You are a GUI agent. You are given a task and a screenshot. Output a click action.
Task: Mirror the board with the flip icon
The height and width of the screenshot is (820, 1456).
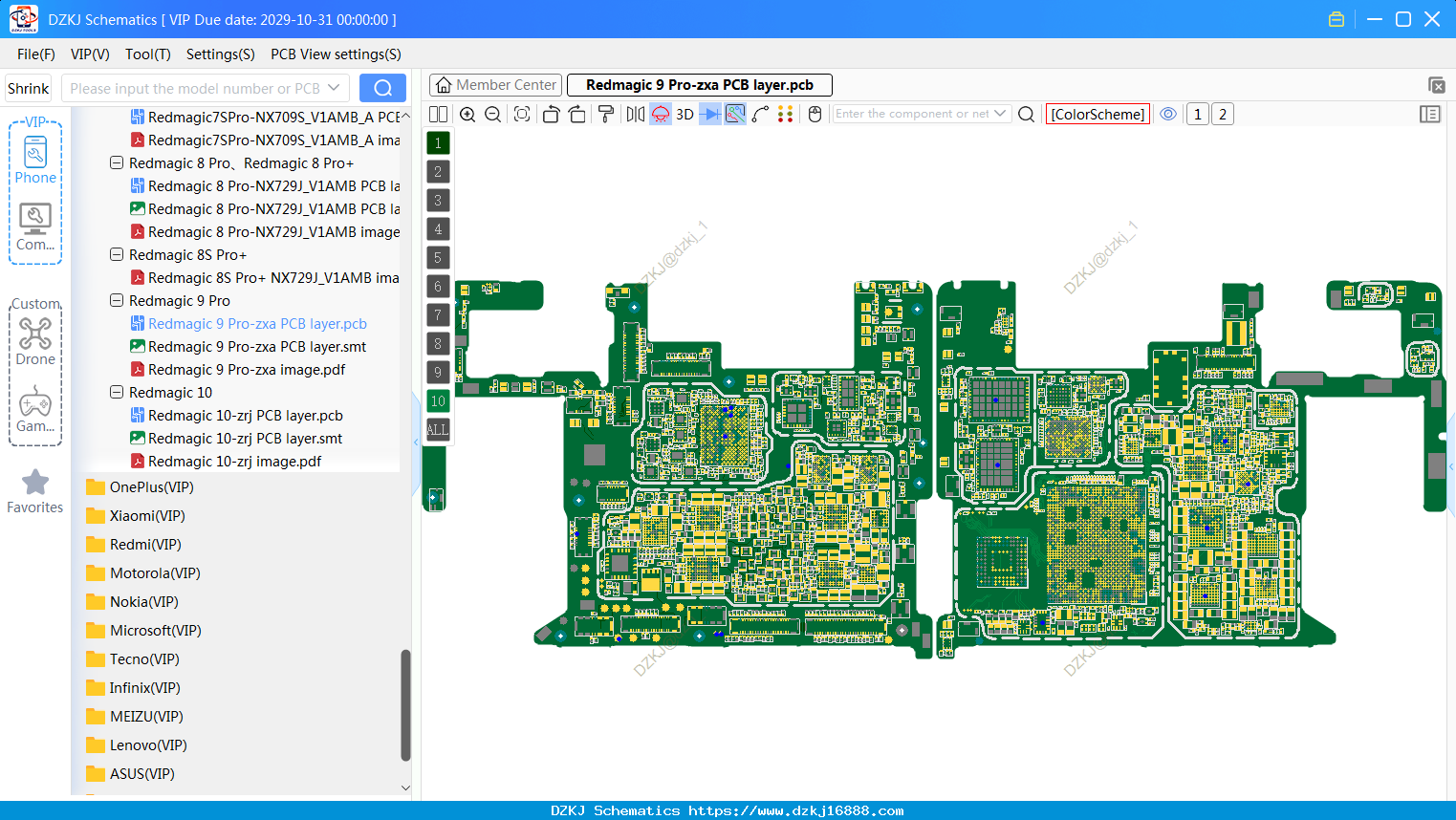click(x=636, y=114)
